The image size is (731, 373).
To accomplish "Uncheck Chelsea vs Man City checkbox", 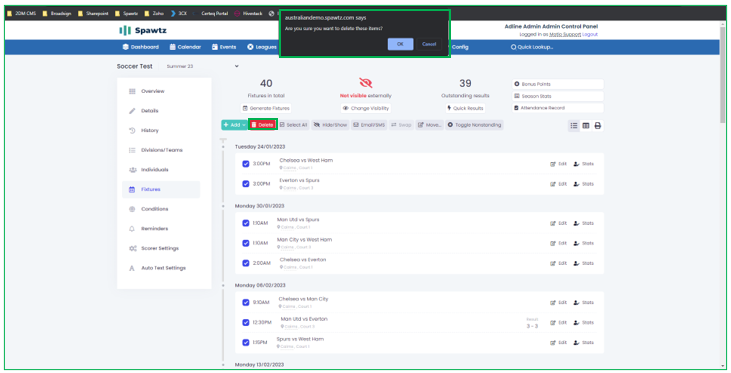I will 246,302.
